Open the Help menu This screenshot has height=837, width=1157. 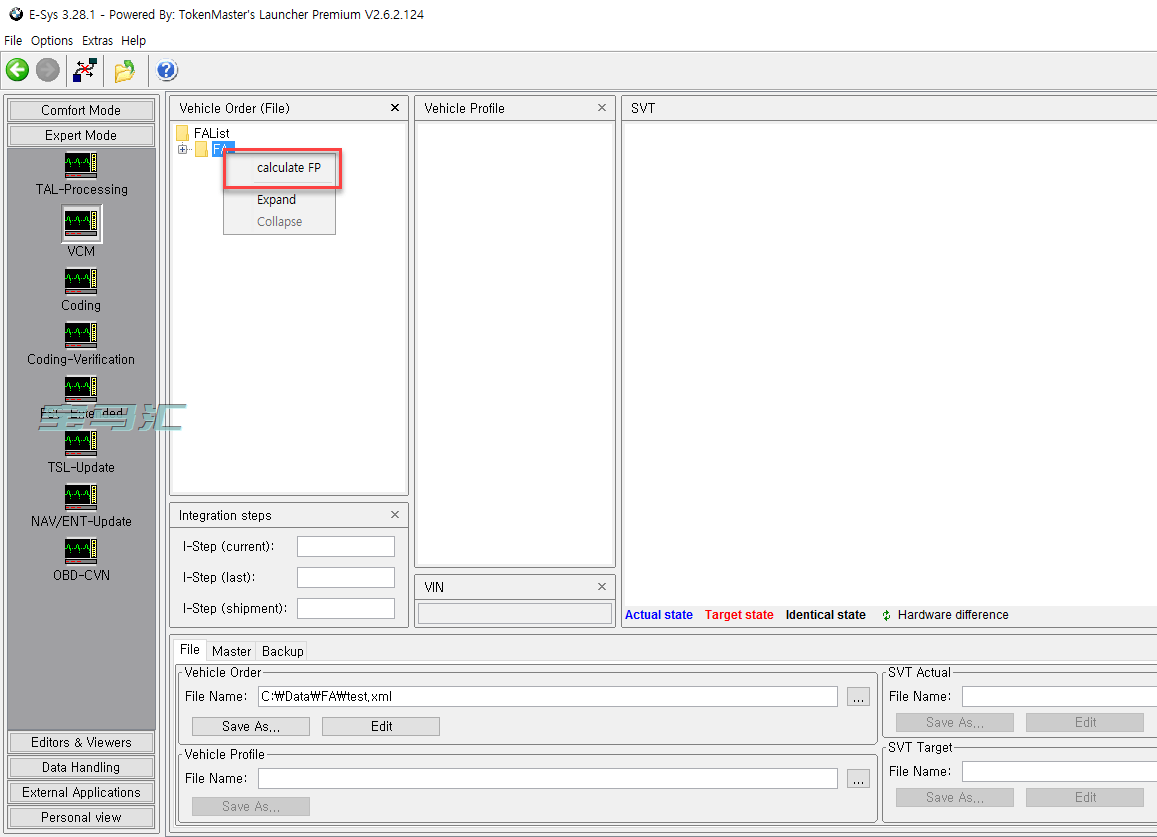coord(134,41)
